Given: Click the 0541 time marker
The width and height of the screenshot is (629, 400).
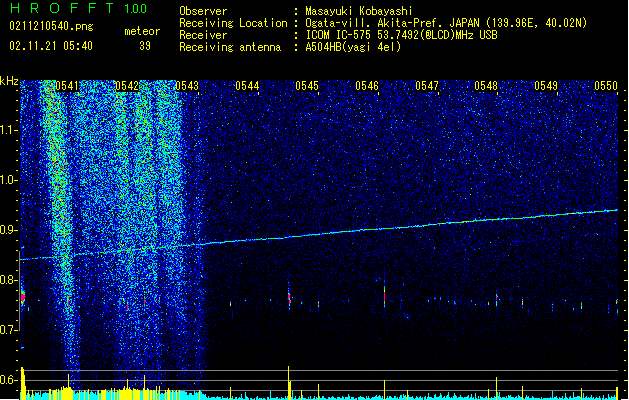Looking at the screenshot, I should [67, 86].
